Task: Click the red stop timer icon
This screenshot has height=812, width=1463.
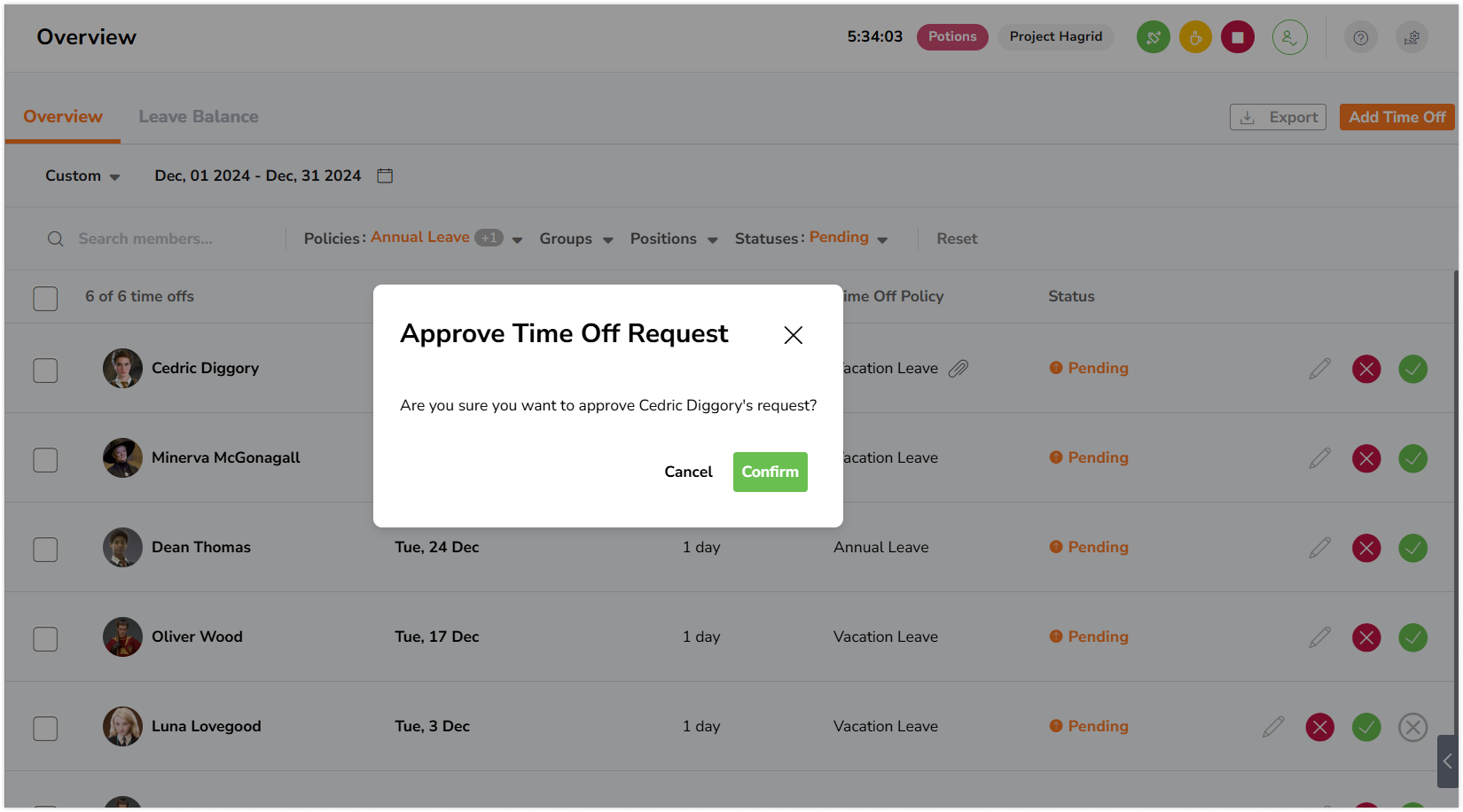Action: (x=1237, y=37)
